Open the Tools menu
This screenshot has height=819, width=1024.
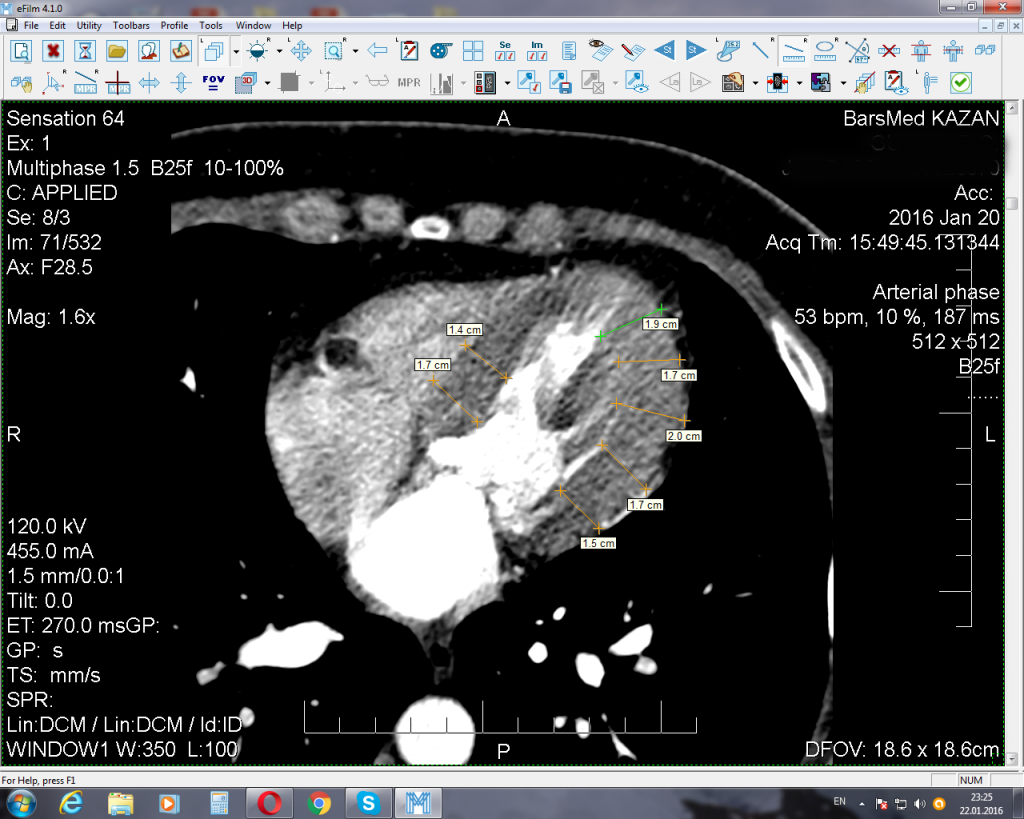(x=210, y=25)
